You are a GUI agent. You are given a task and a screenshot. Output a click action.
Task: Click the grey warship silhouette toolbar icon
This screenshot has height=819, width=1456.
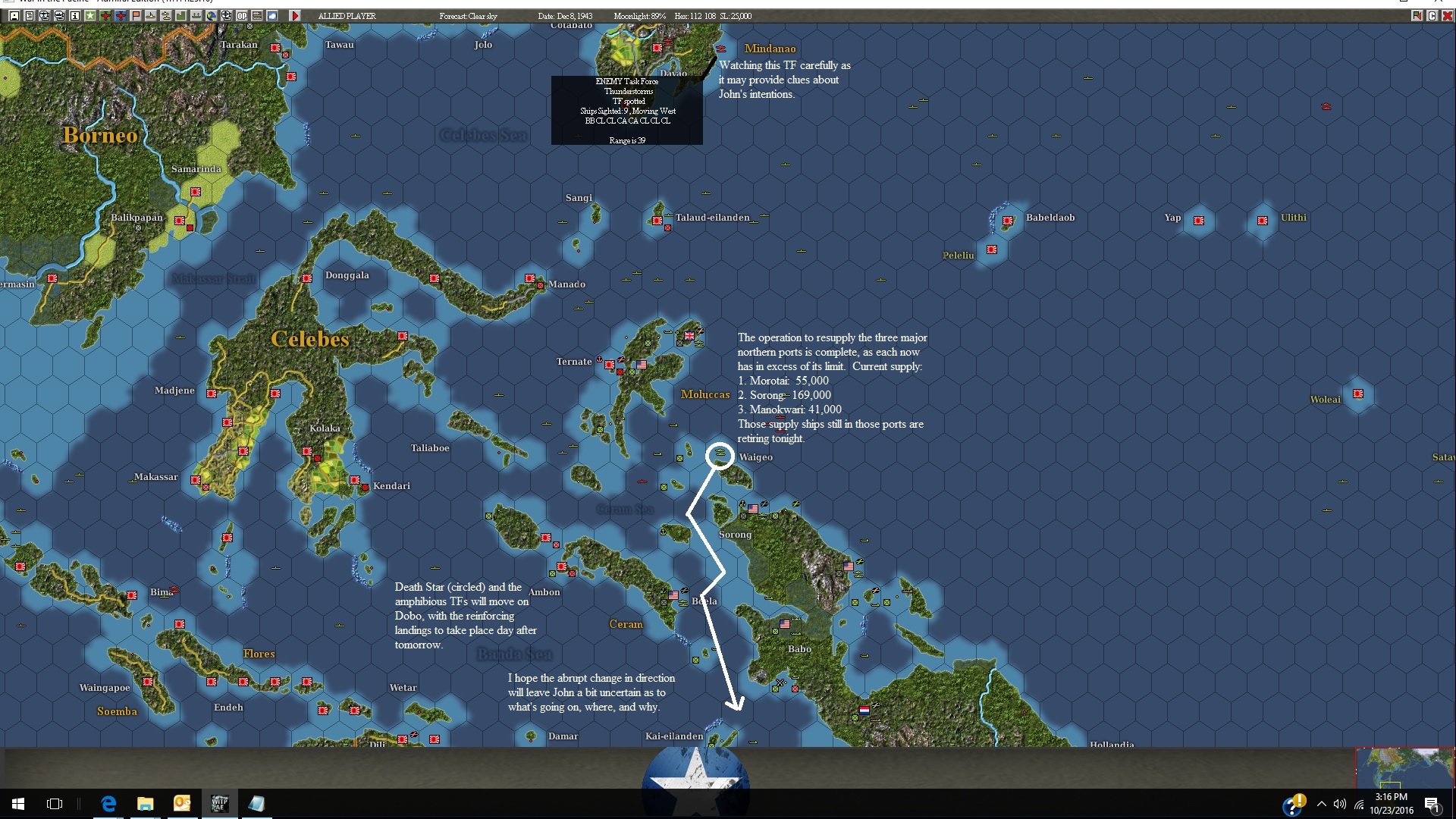[x=196, y=15]
